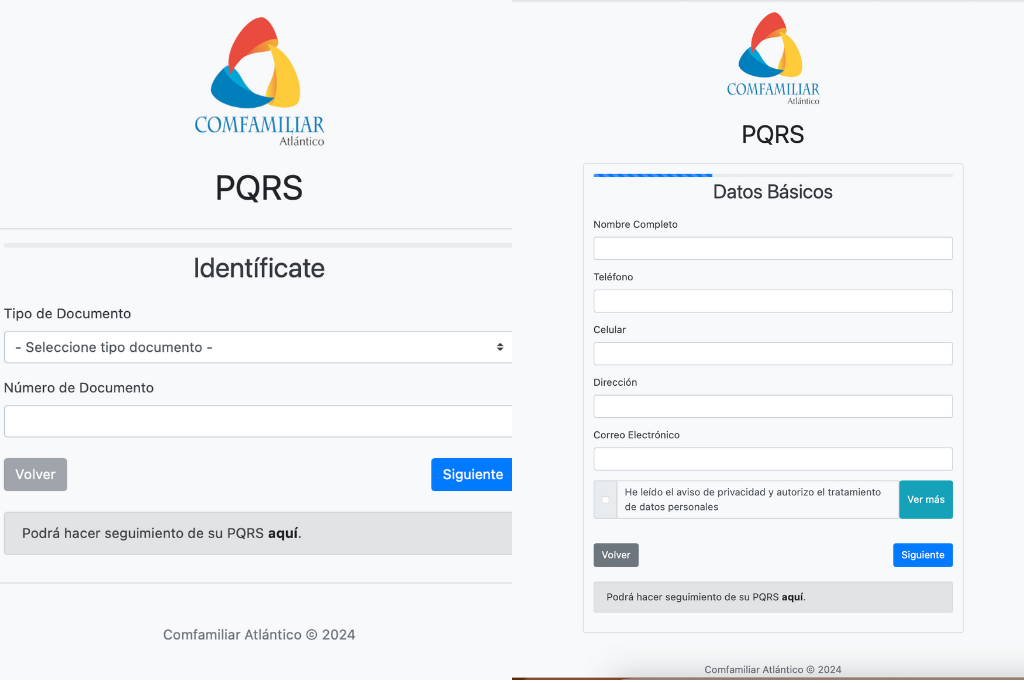Click the gray progress bar above Identifícate
Image resolution: width=1024 pixels, height=683 pixels.
pos(258,245)
